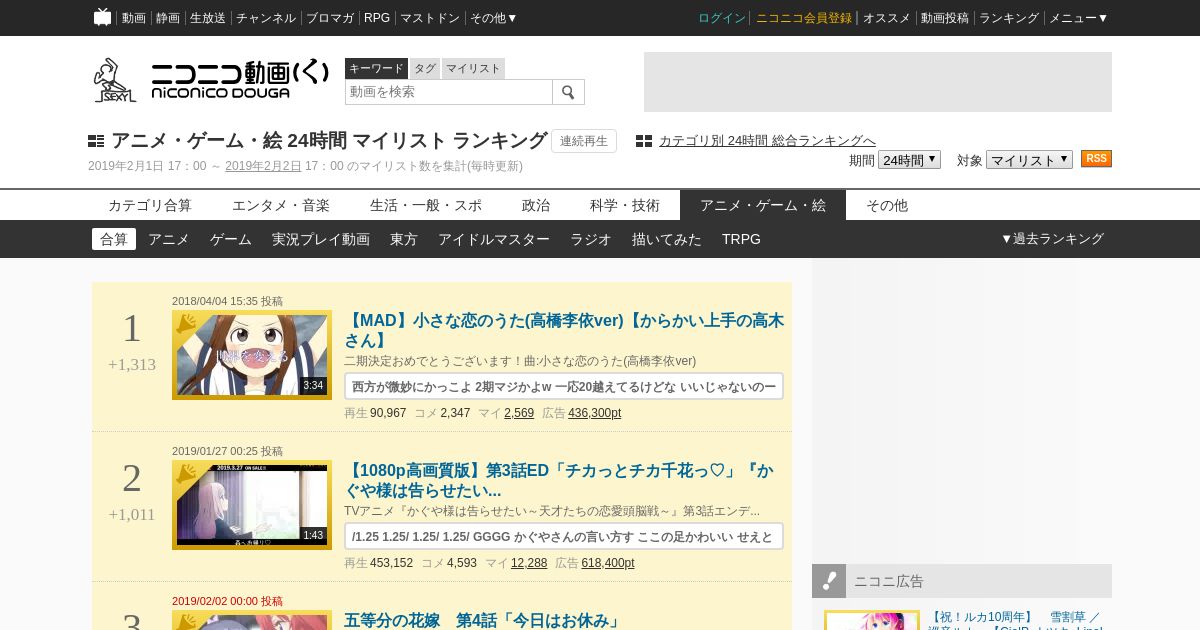Select ラジオ subcategory
1200x630 pixels.
tap(591, 239)
